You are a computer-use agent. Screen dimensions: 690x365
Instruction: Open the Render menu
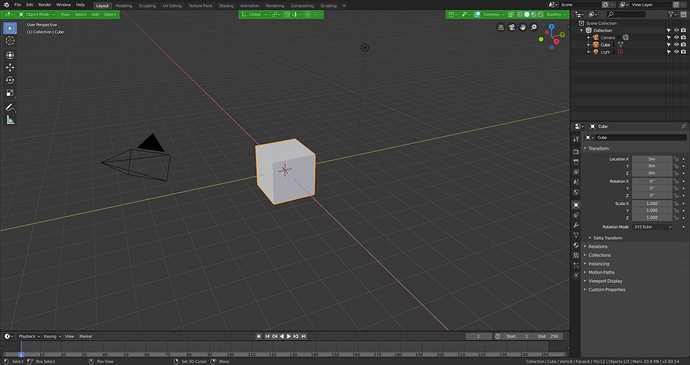(44, 5)
